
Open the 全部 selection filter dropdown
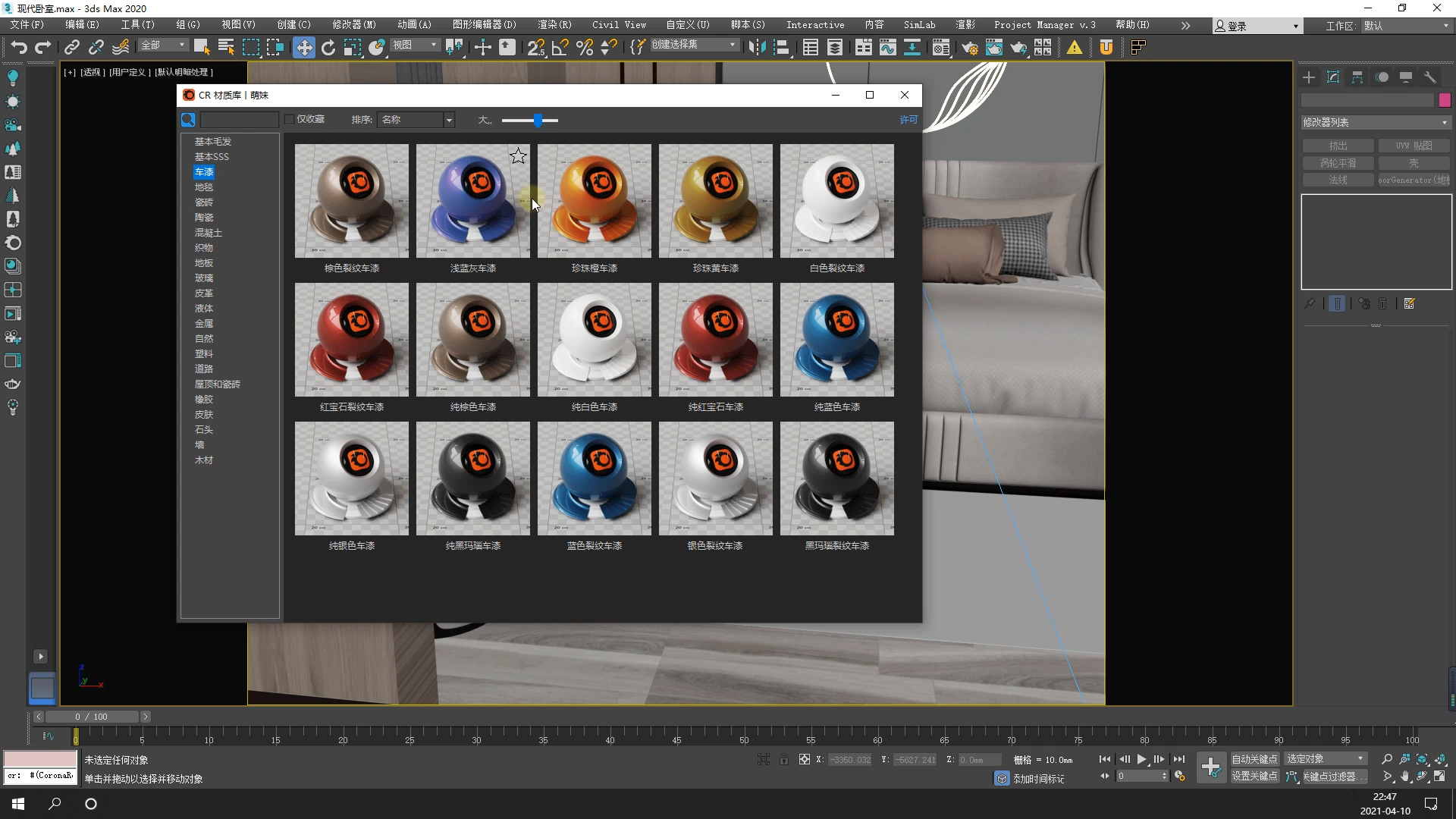coord(163,45)
